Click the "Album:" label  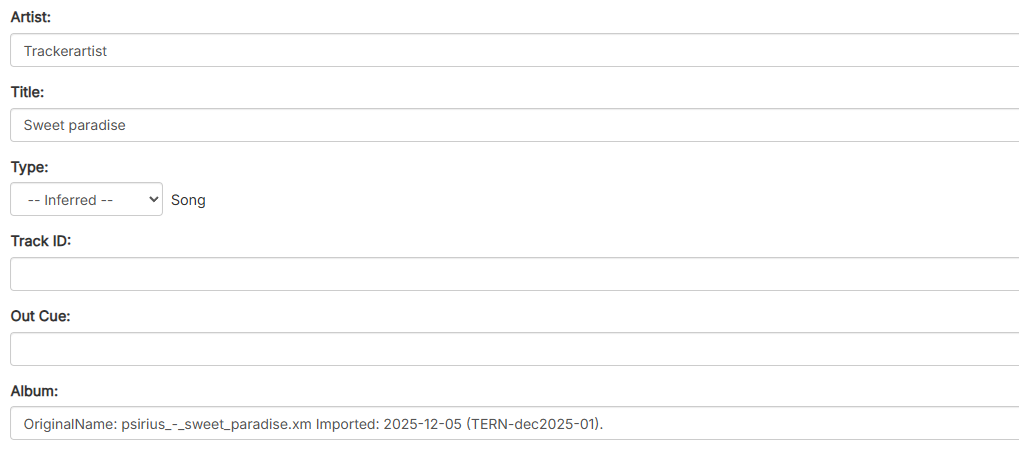pyautogui.click(x=34, y=391)
